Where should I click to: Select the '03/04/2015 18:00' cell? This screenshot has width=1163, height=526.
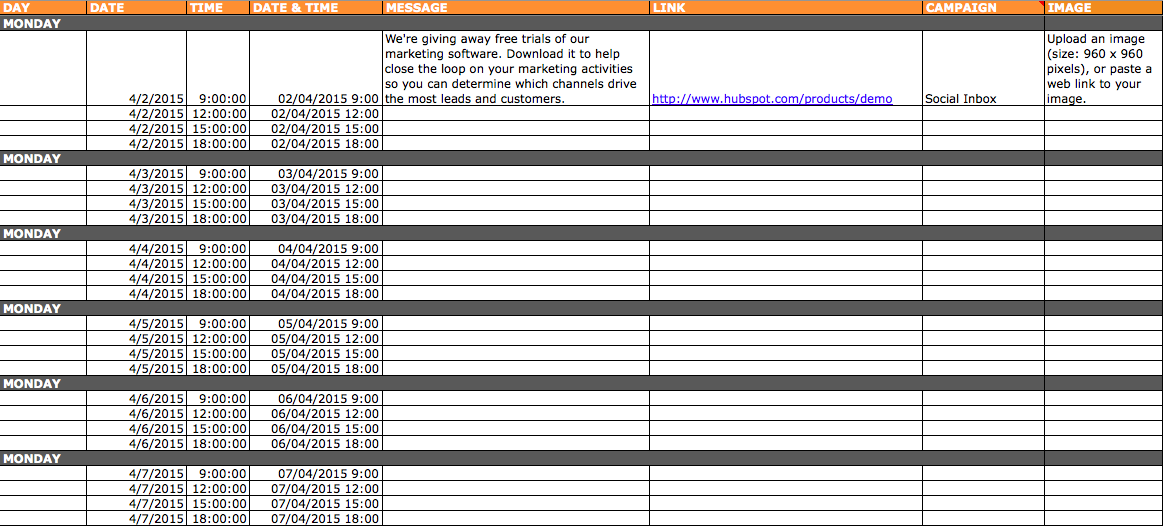316,218
